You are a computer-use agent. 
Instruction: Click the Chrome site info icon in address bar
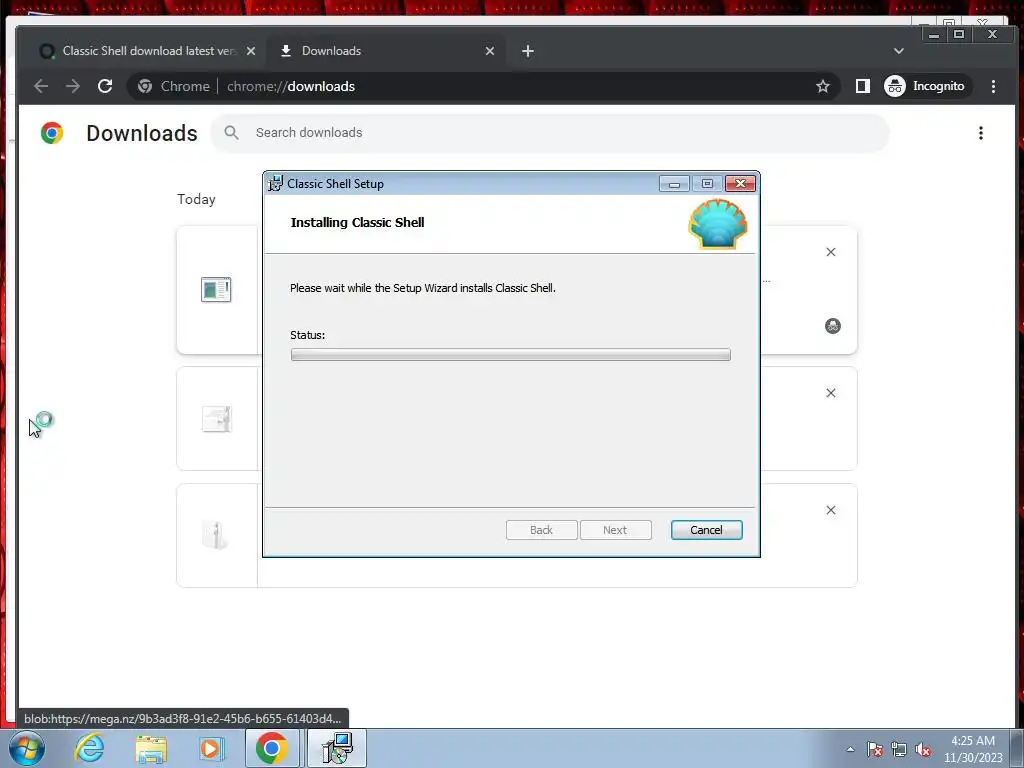pos(145,86)
